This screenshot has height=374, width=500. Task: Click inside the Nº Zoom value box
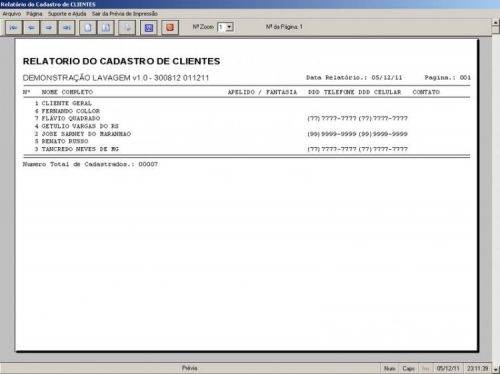(x=222, y=27)
